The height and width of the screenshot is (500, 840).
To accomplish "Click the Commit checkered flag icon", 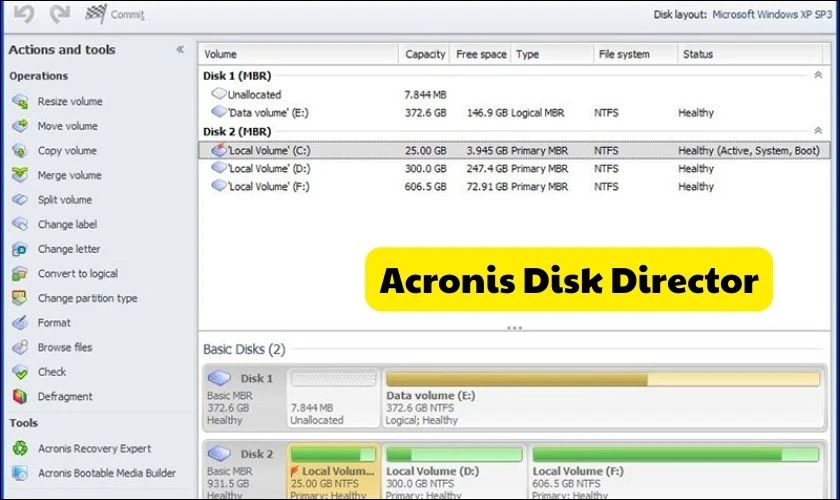I will pos(96,13).
